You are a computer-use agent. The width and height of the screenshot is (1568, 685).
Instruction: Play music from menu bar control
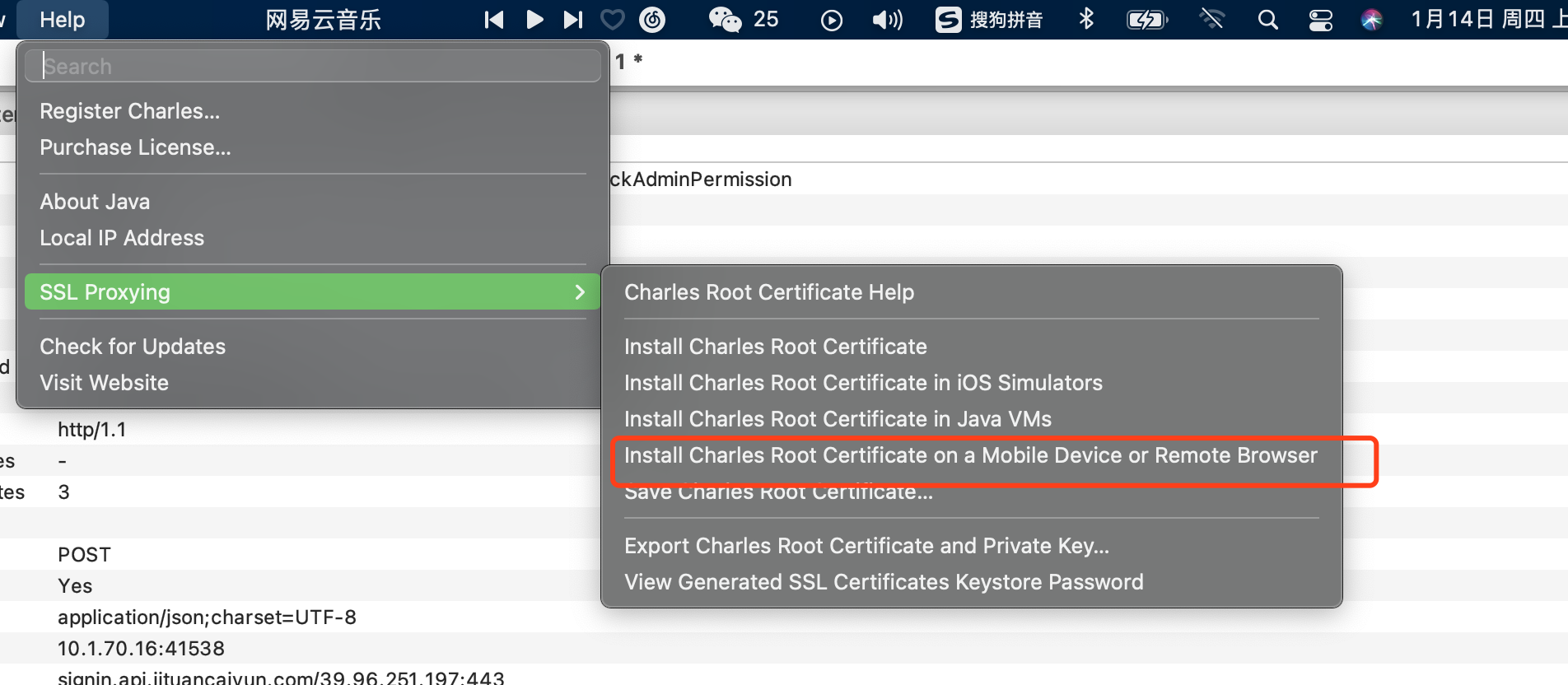(x=534, y=19)
